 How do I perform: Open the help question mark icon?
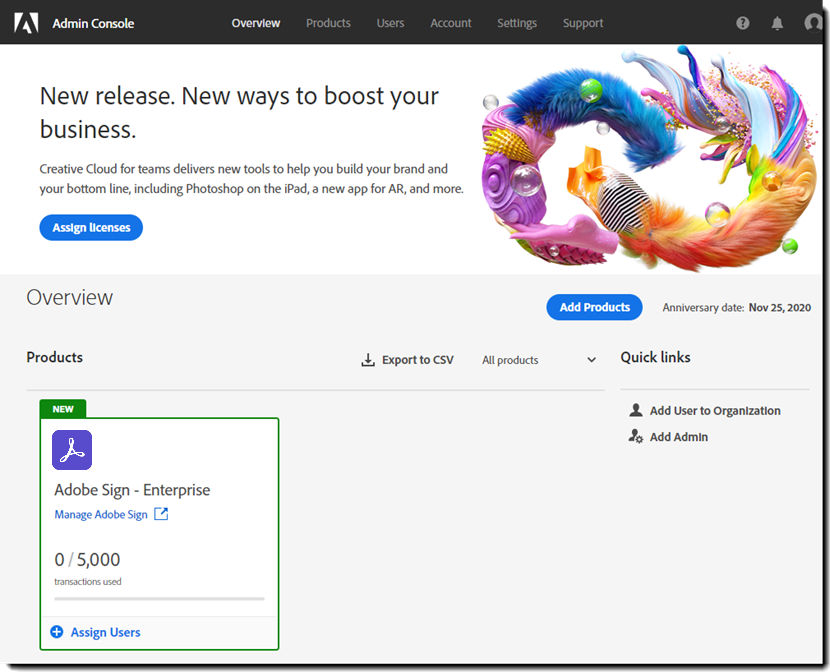click(x=743, y=23)
